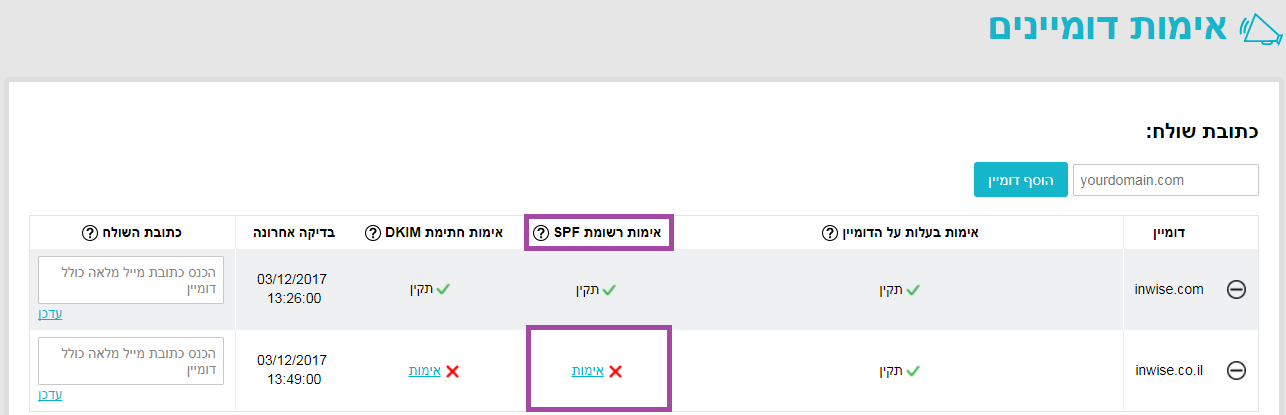Remove the inwise.com domain with its minus icon
Image resolution: width=1286 pixels, height=415 pixels.
[1236, 289]
